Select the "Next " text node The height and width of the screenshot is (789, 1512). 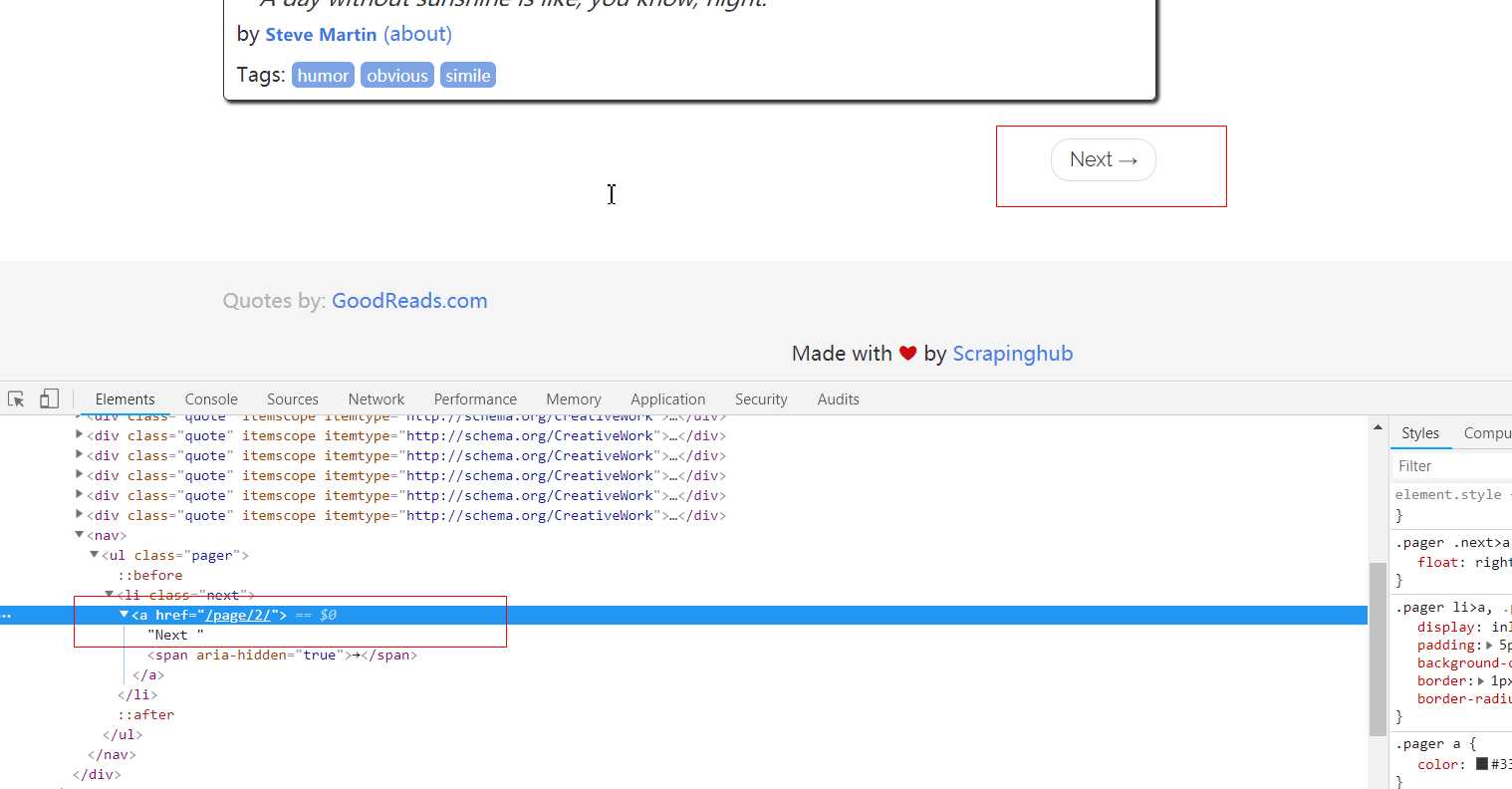pos(175,635)
